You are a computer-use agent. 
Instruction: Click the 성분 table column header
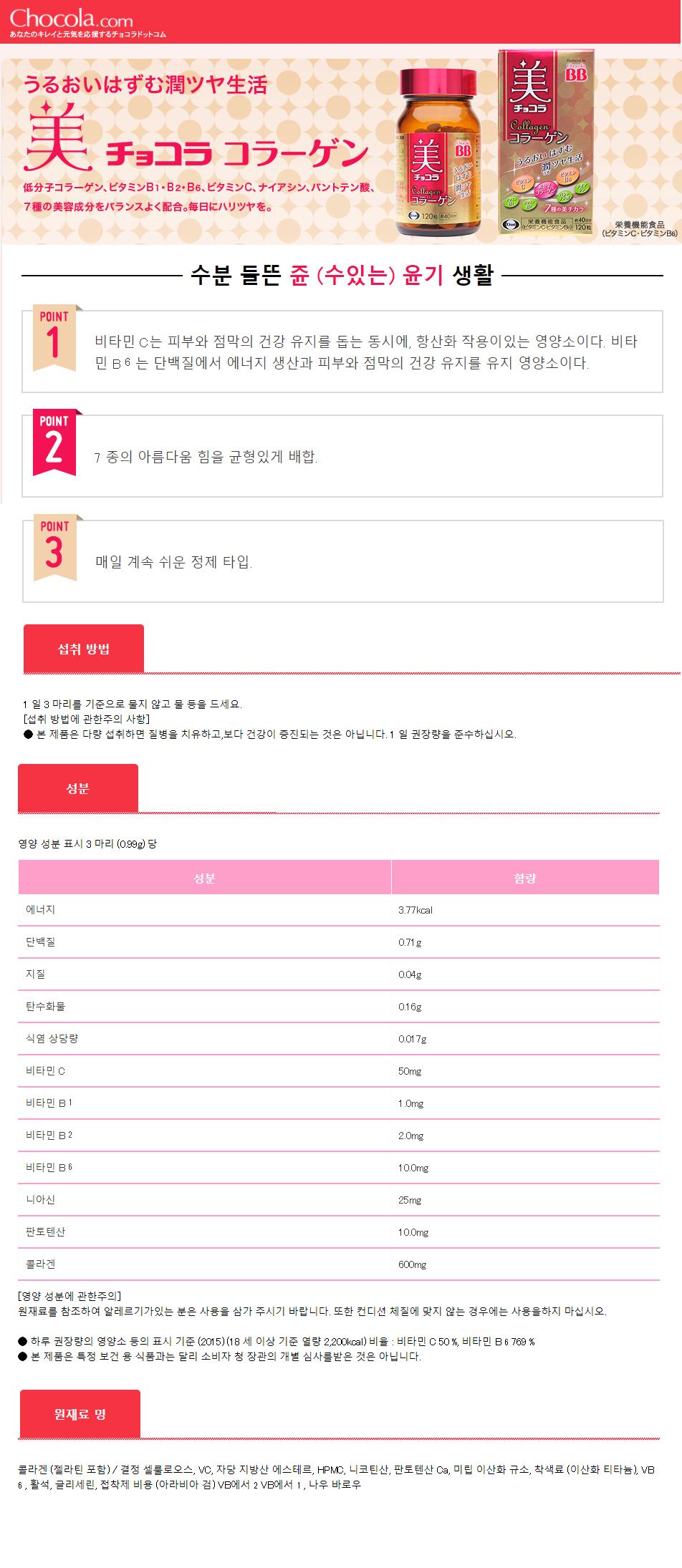tap(205, 878)
